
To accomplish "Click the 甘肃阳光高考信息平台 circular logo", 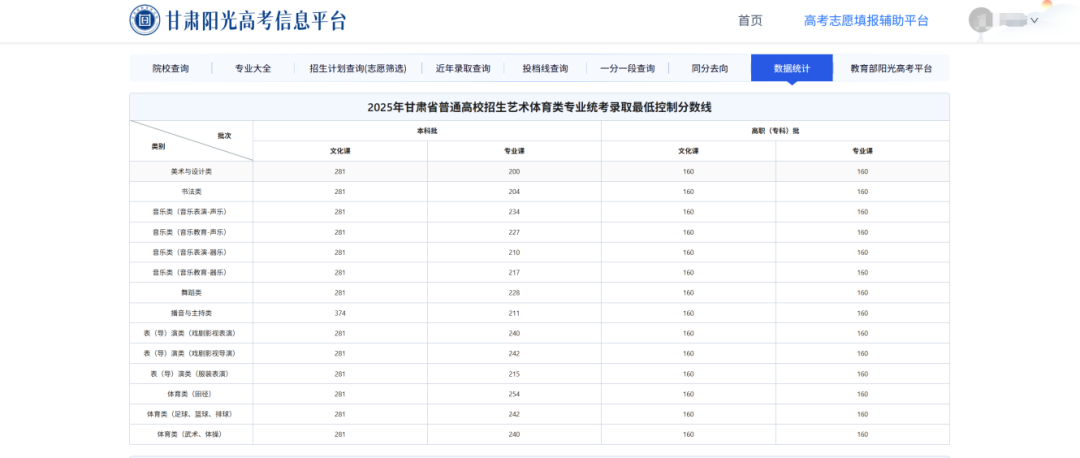I will pos(145,20).
